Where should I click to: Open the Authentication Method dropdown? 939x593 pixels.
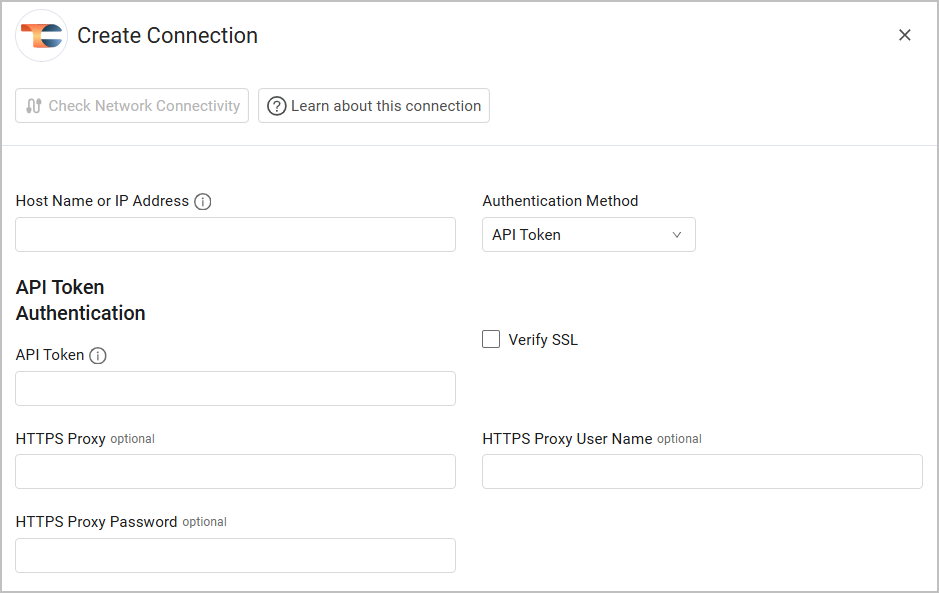588,235
